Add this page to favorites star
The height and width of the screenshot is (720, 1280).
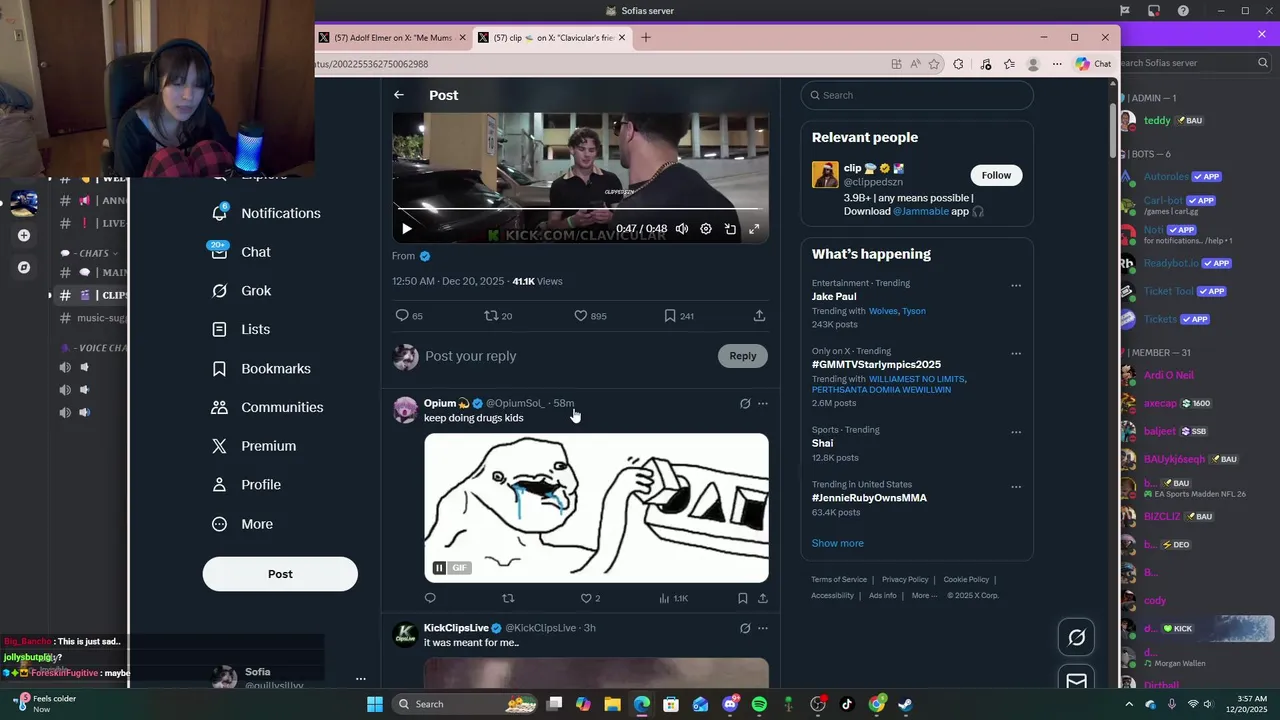(x=934, y=64)
